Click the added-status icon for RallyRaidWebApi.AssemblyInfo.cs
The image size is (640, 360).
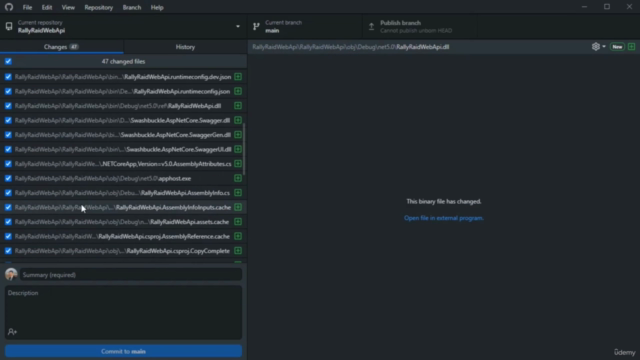[x=238, y=193]
